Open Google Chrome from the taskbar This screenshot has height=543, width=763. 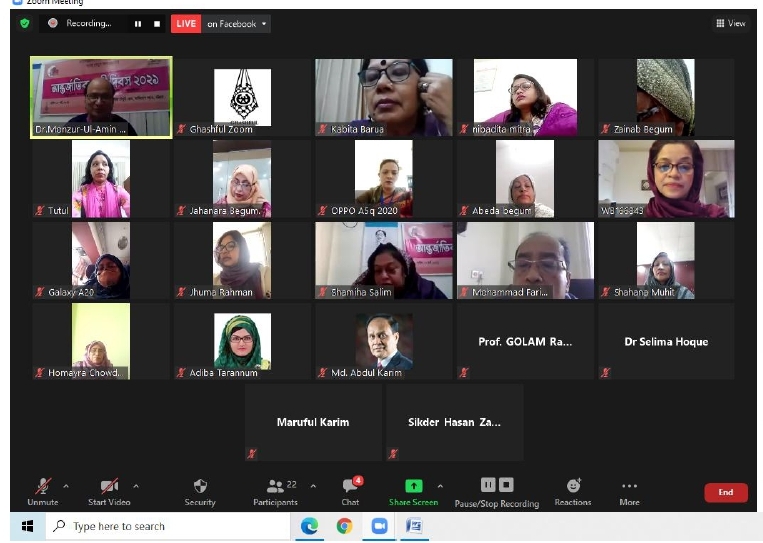tap(345, 526)
